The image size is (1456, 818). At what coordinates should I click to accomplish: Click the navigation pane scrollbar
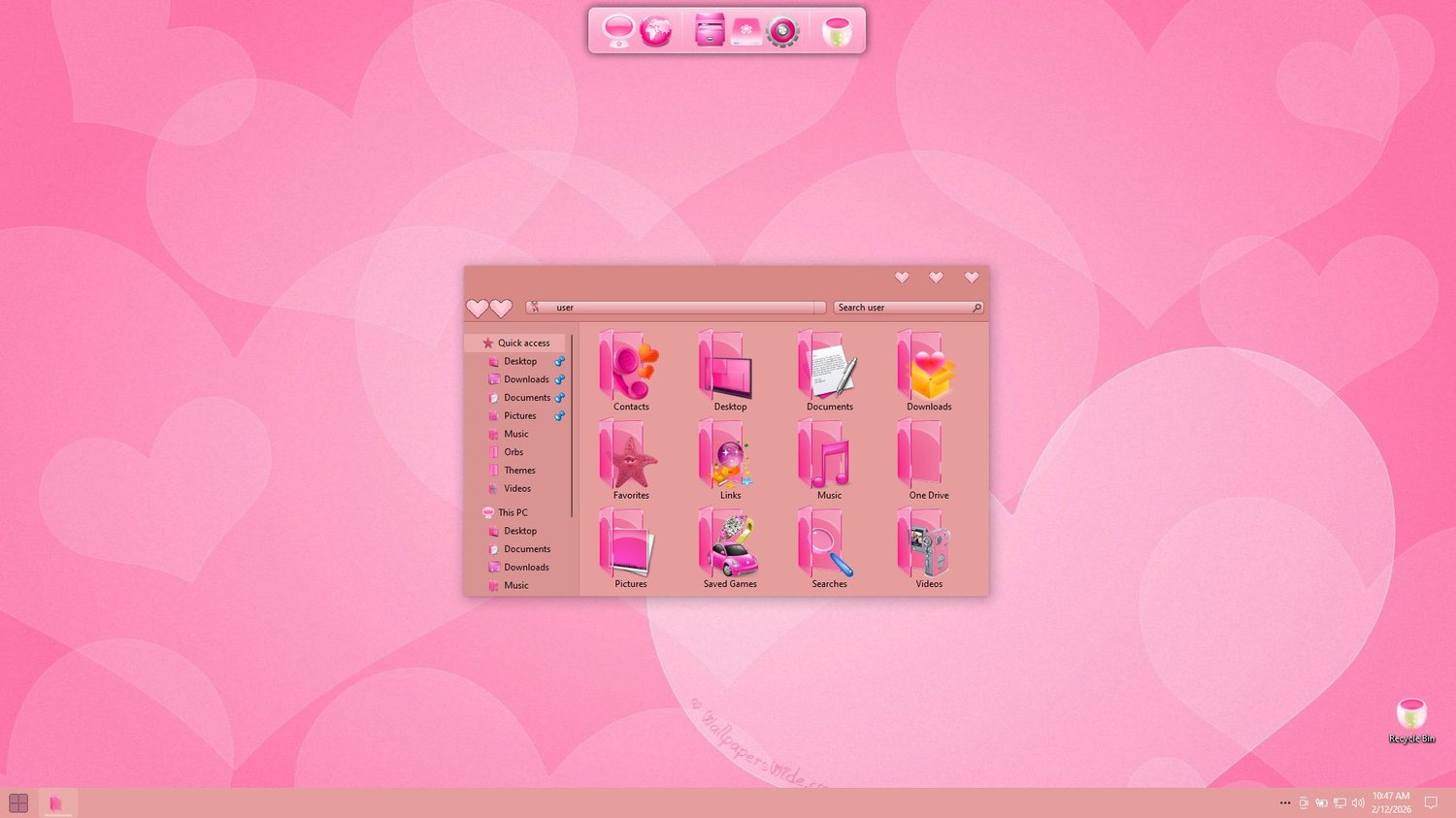pyautogui.click(x=573, y=426)
